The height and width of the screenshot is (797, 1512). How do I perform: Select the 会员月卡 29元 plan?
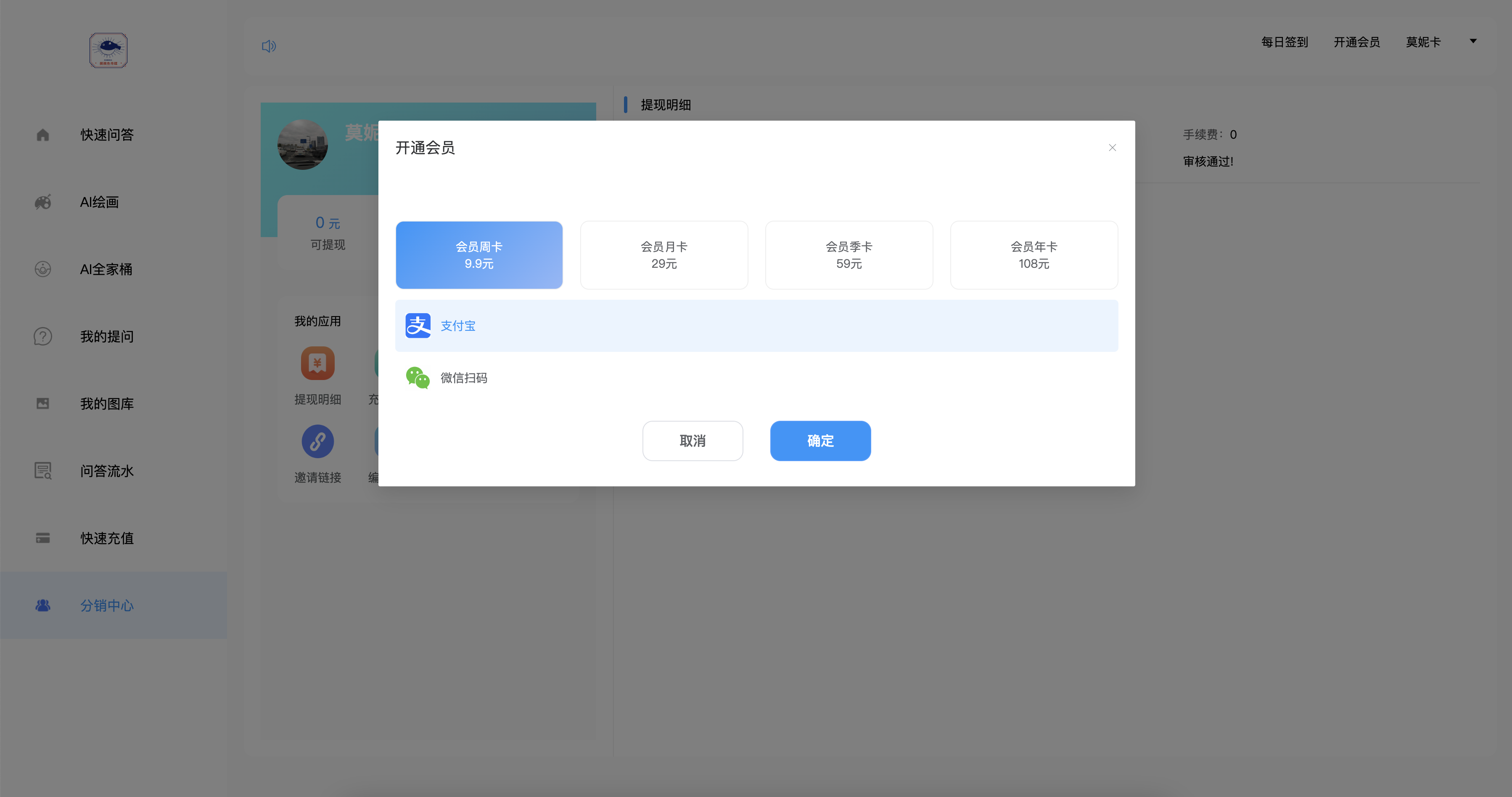(664, 255)
